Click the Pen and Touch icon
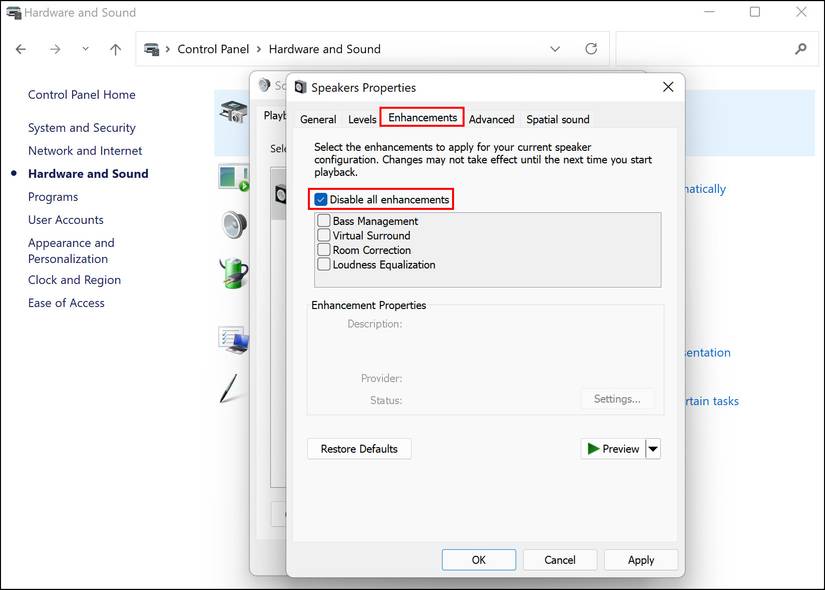The image size is (825, 590). [229, 388]
